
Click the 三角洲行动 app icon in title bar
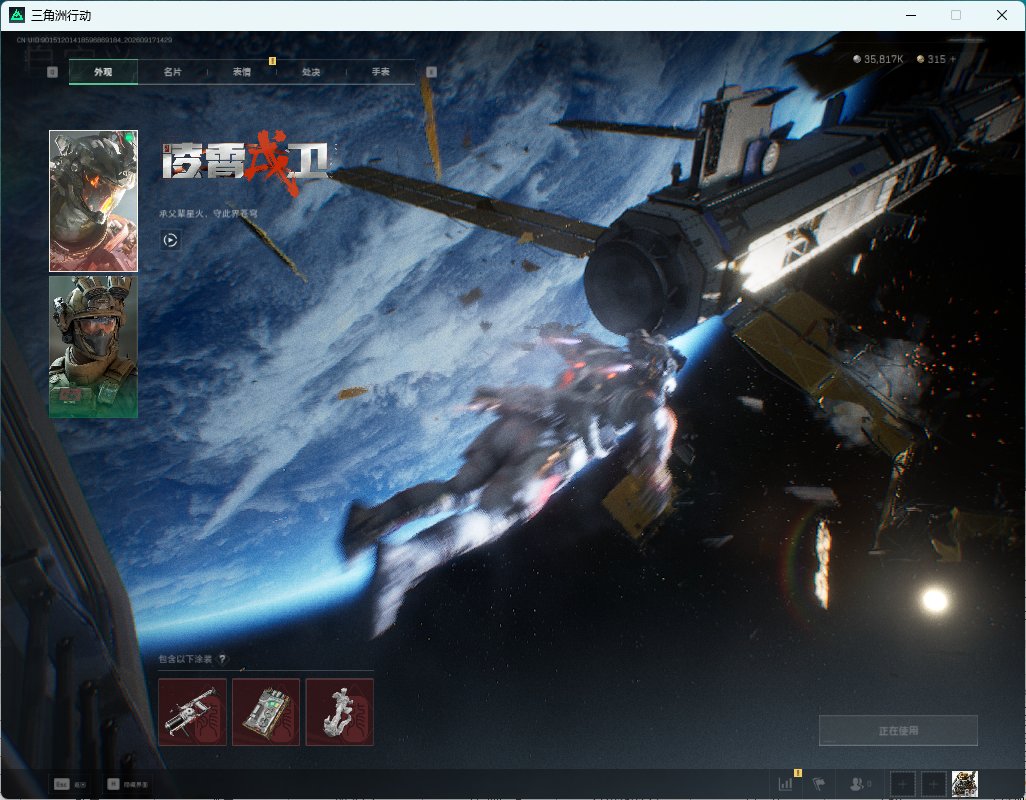click(17, 15)
